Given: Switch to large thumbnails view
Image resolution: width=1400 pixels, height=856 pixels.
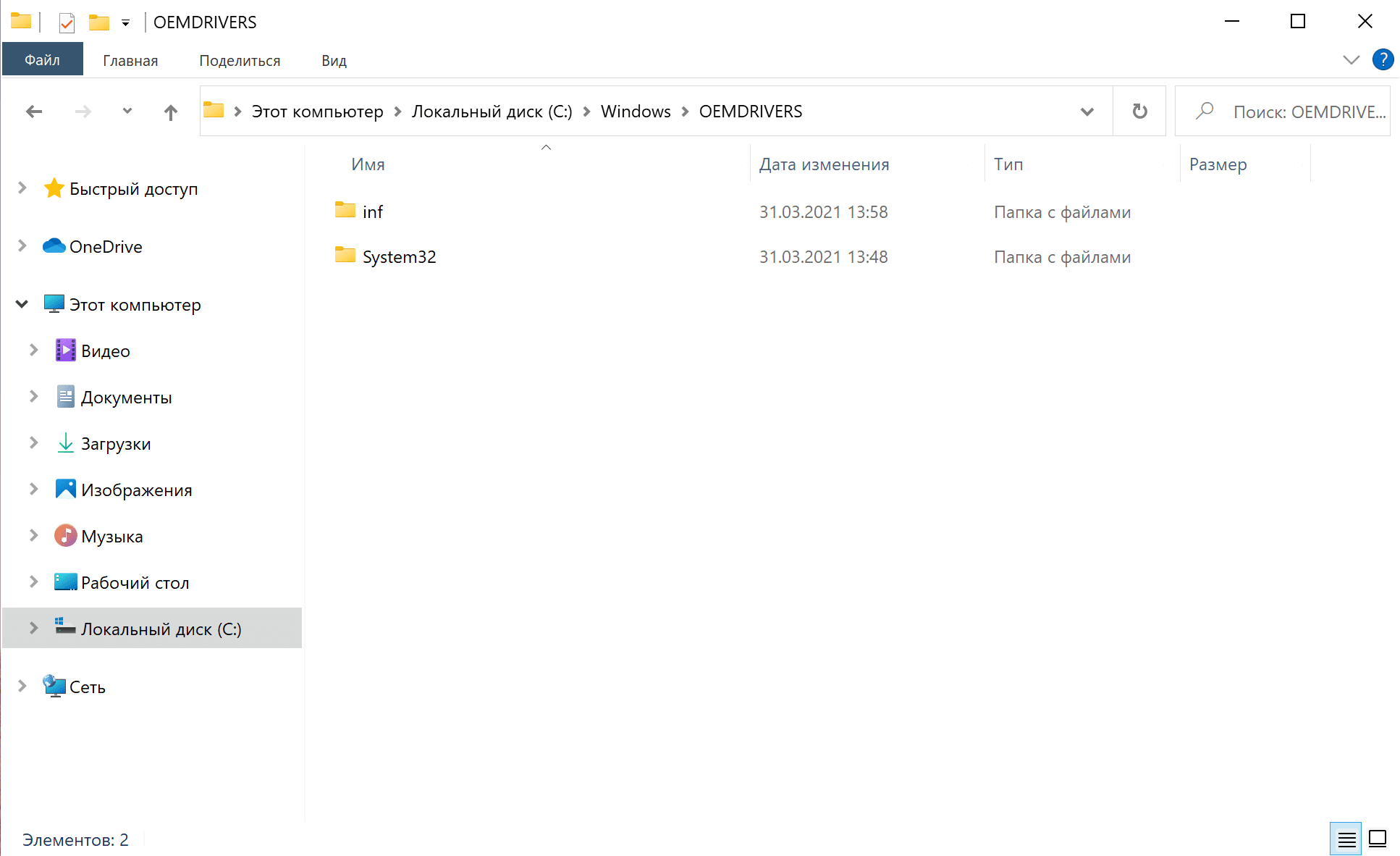Looking at the screenshot, I should [x=1378, y=839].
